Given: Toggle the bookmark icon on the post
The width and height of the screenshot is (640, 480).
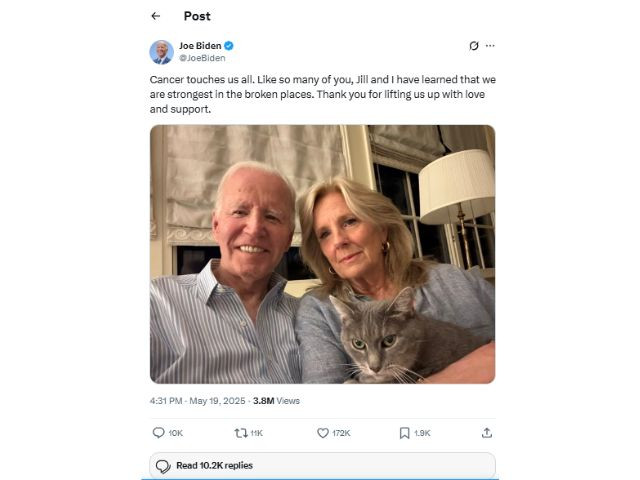Looking at the screenshot, I should 404,433.
